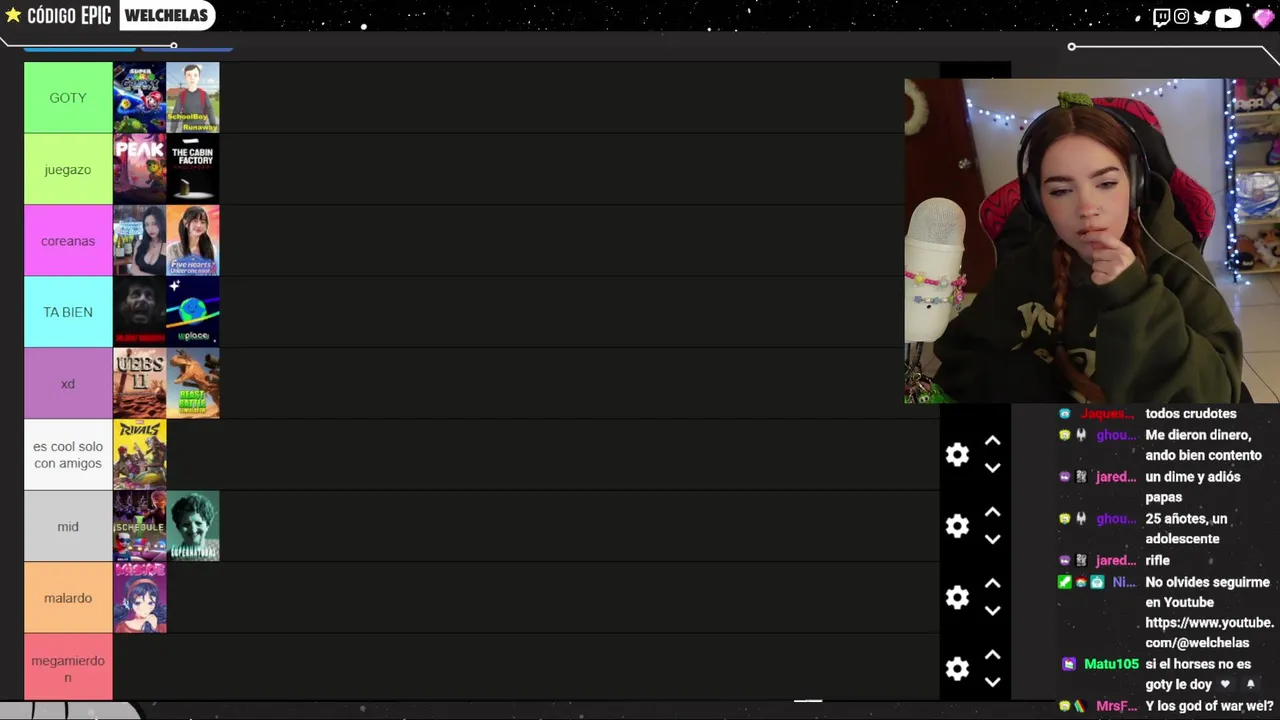Open settings gear for the mid row
This screenshot has width=1280, height=720.
(957, 526)
